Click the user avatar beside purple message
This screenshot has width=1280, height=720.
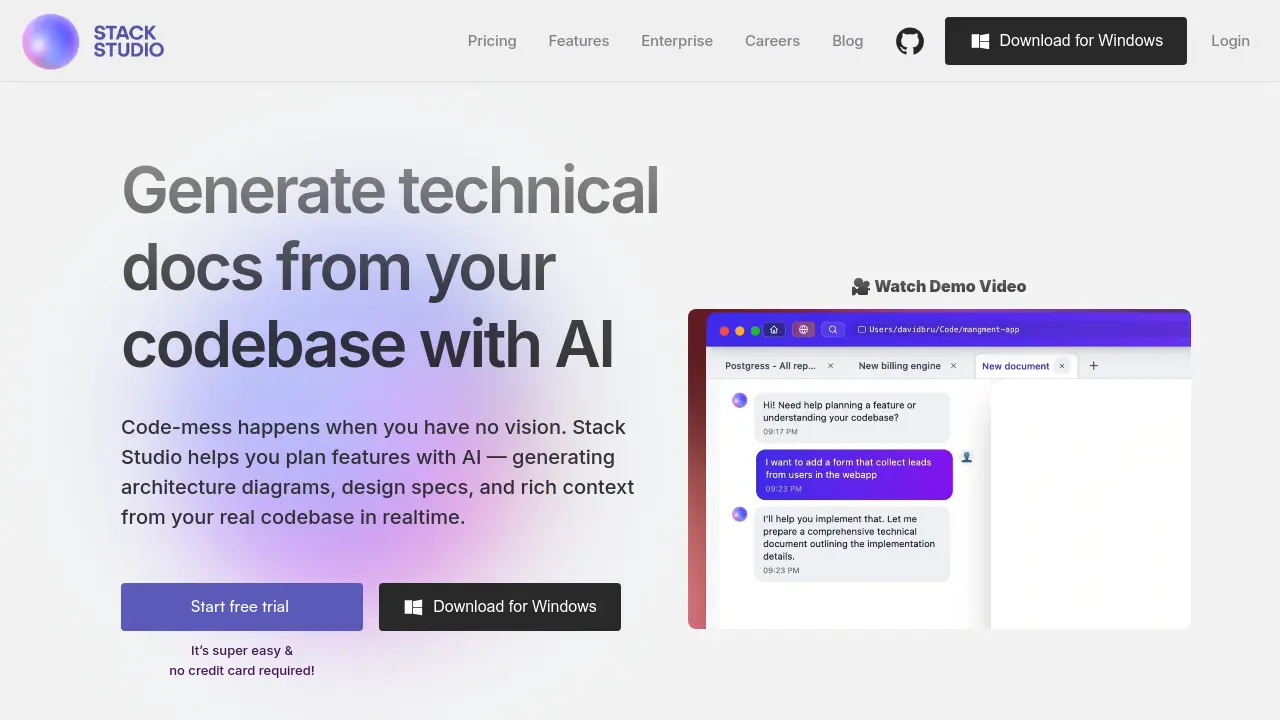[967, 457]
